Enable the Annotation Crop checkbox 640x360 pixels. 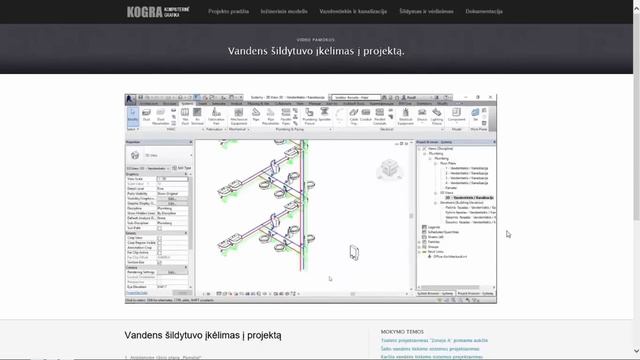(159, 248)
